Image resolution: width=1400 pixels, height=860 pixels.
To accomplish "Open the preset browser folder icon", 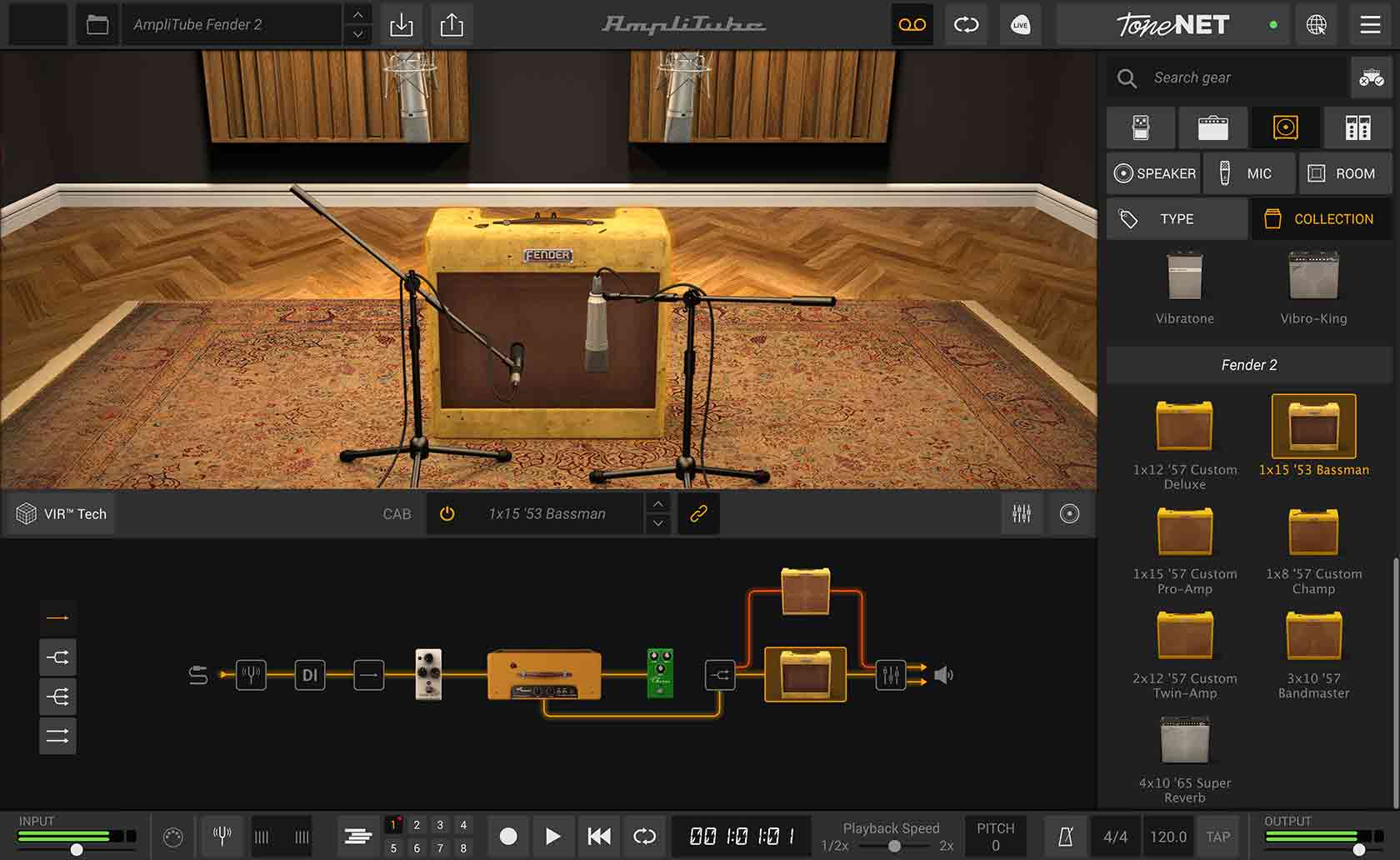I will click(97, 25).
